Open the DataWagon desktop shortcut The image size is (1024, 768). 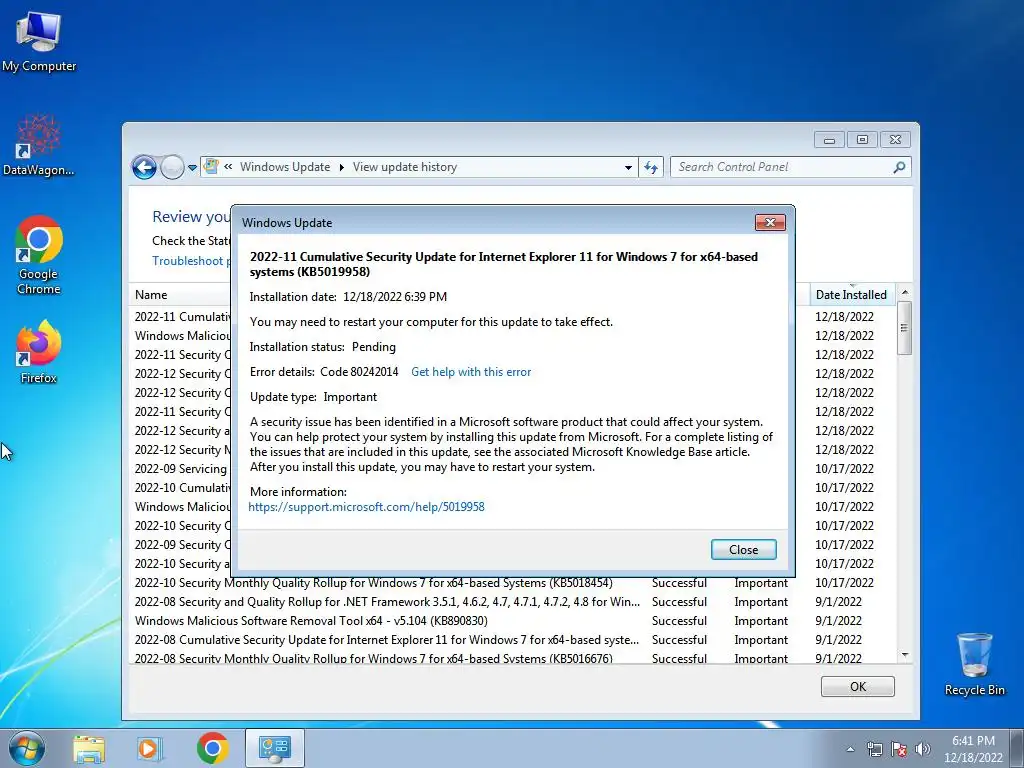[x=39, y=145]
